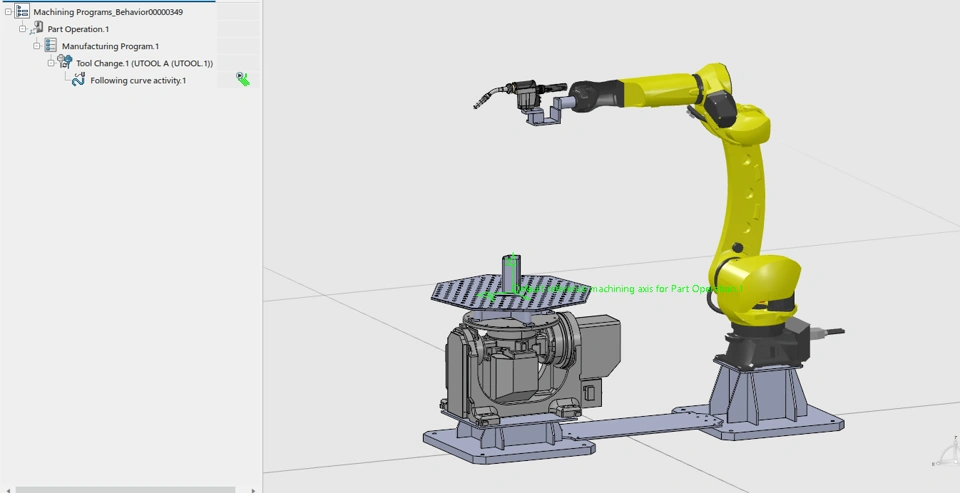
Task: Click the tree scrollbar right arrow
Action: click(253, 490)
